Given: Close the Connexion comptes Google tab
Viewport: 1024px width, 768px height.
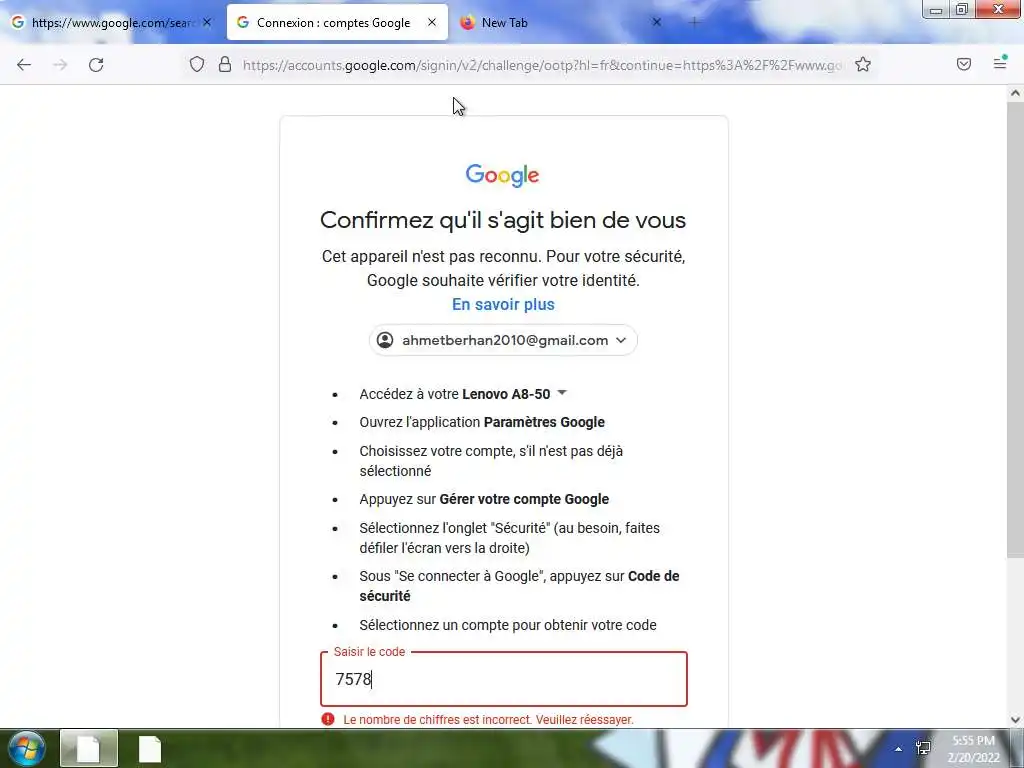Looking at the screenshot, I should pyautogui.click(x=432, y=22).
